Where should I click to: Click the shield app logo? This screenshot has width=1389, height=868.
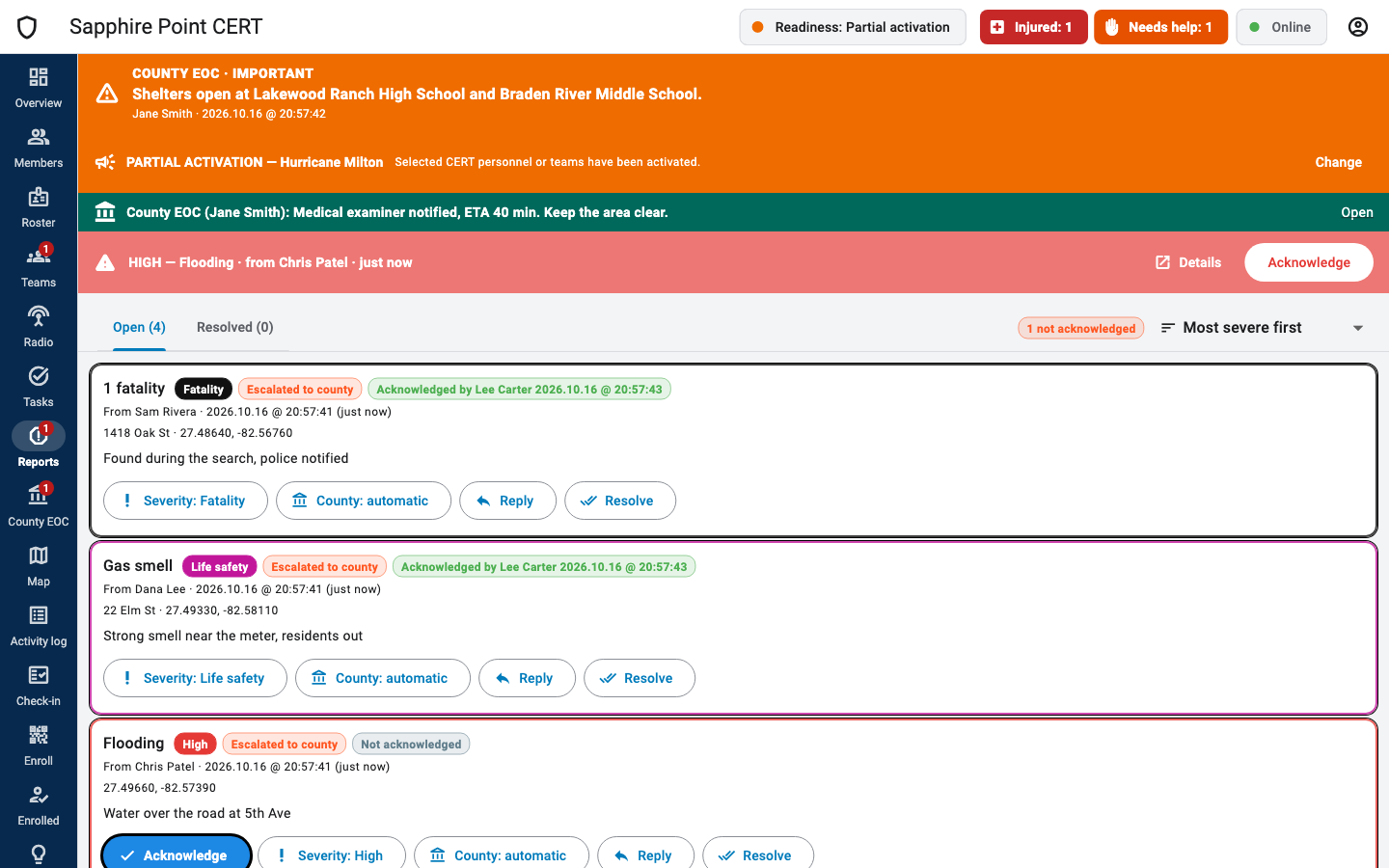coord(27,27)
